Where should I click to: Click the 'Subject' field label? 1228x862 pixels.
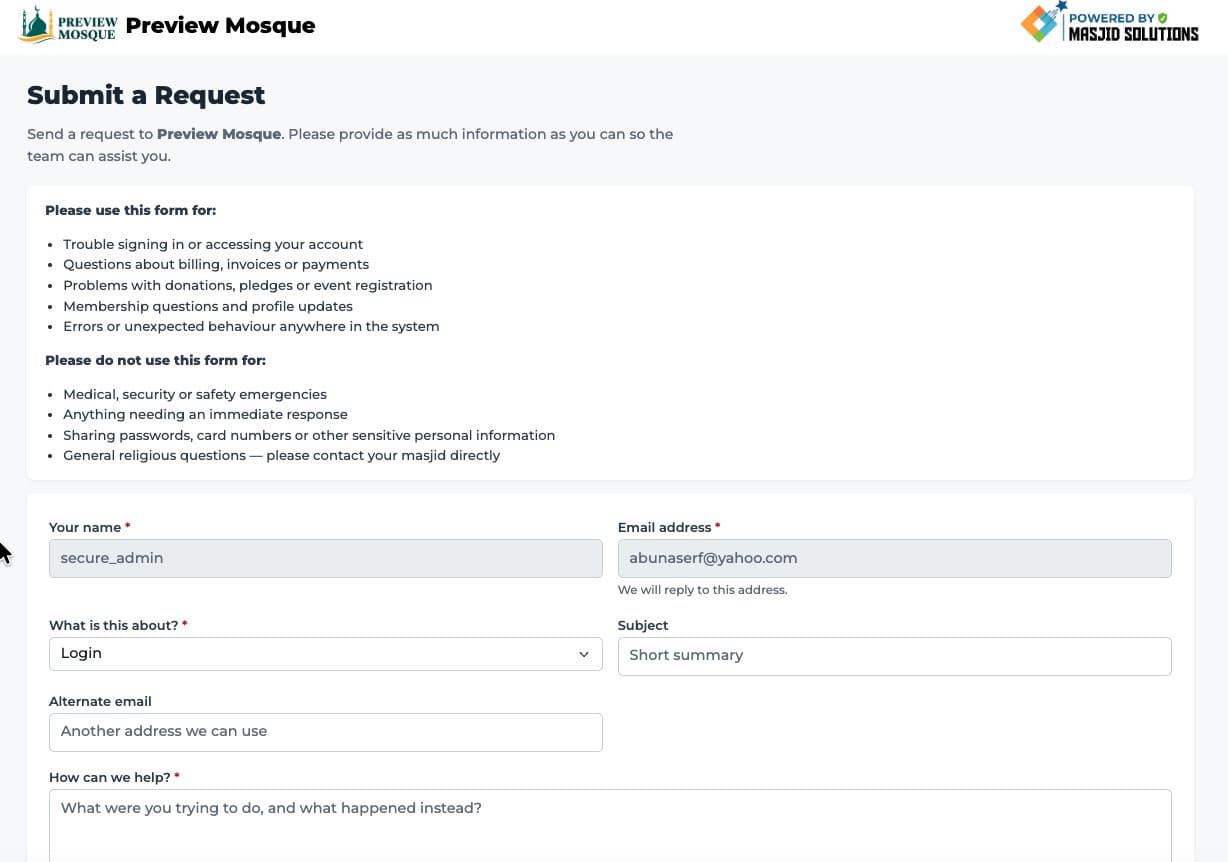coord(643,625)
